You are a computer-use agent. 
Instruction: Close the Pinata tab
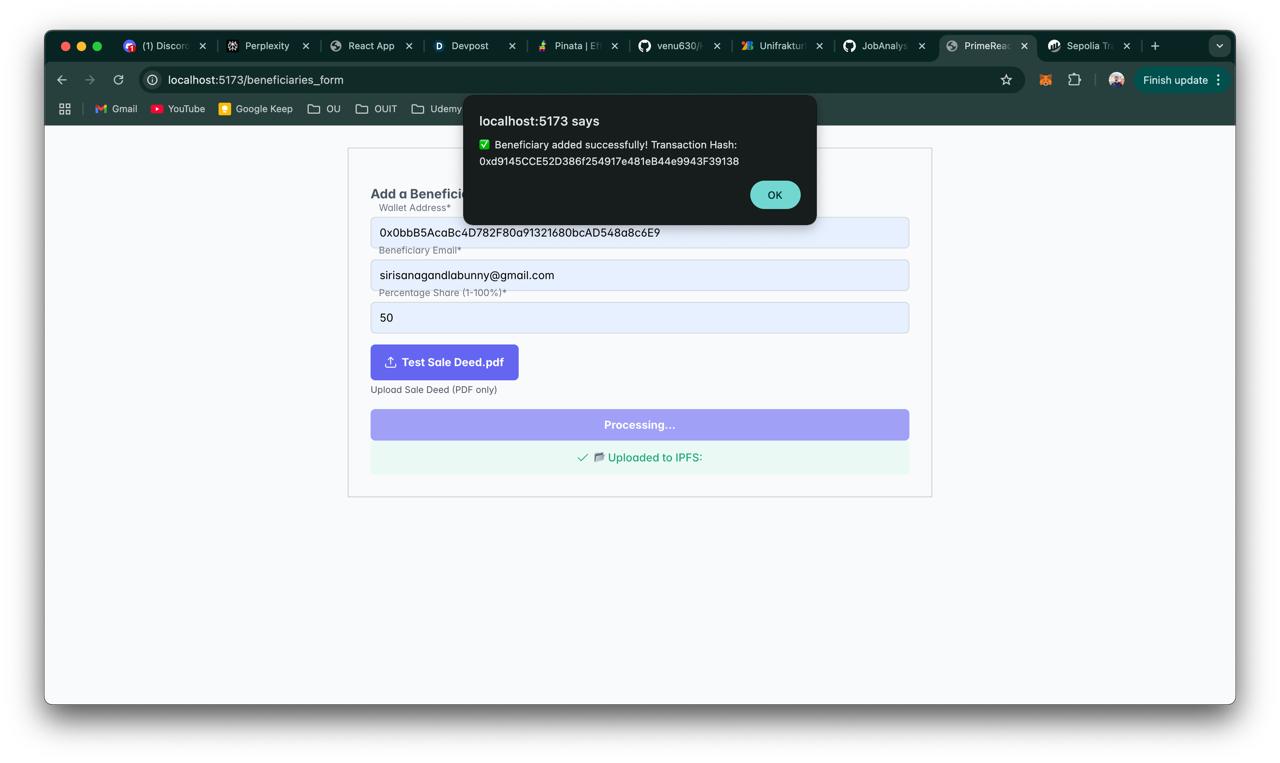click(614, 46)
